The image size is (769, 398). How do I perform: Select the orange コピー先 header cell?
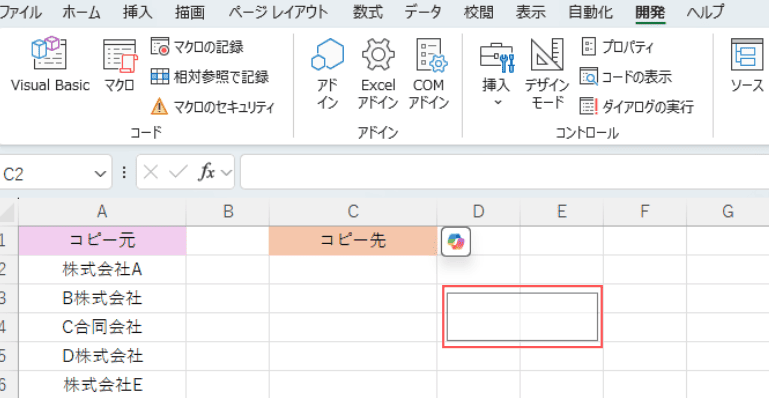pyautogui.click(x=353, y=241)
